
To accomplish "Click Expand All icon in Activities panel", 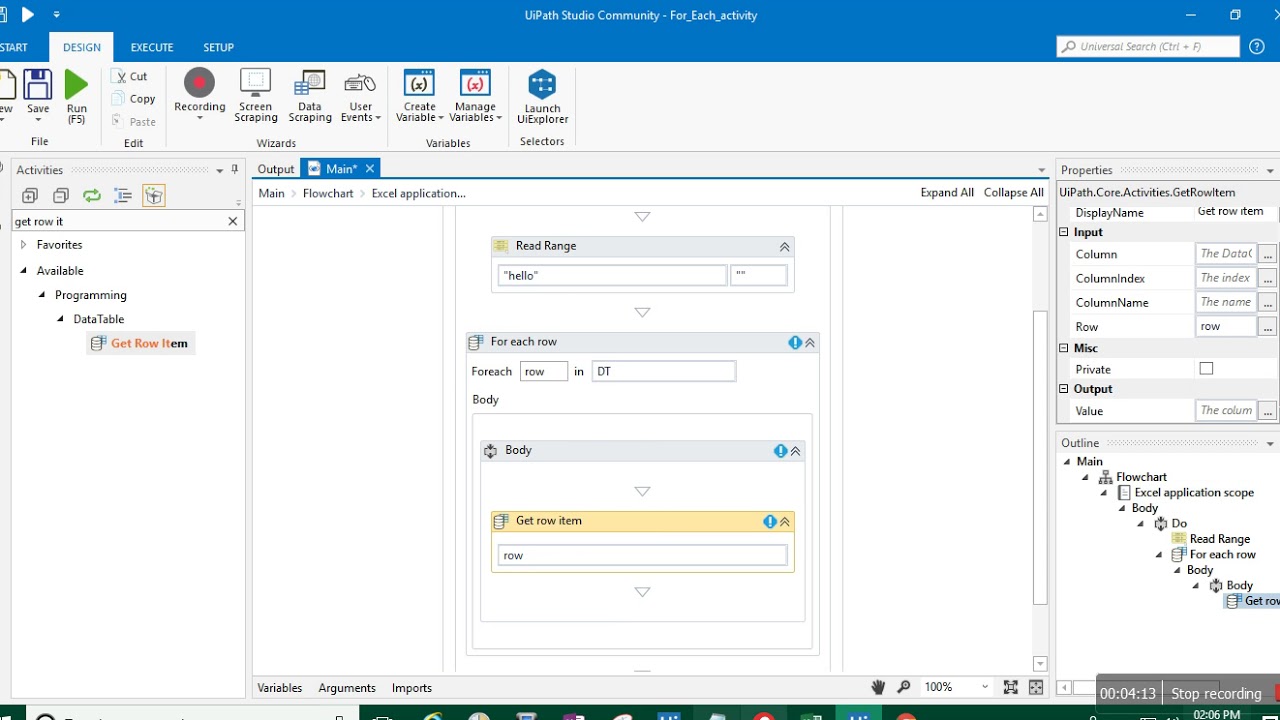I will point(30,196).
